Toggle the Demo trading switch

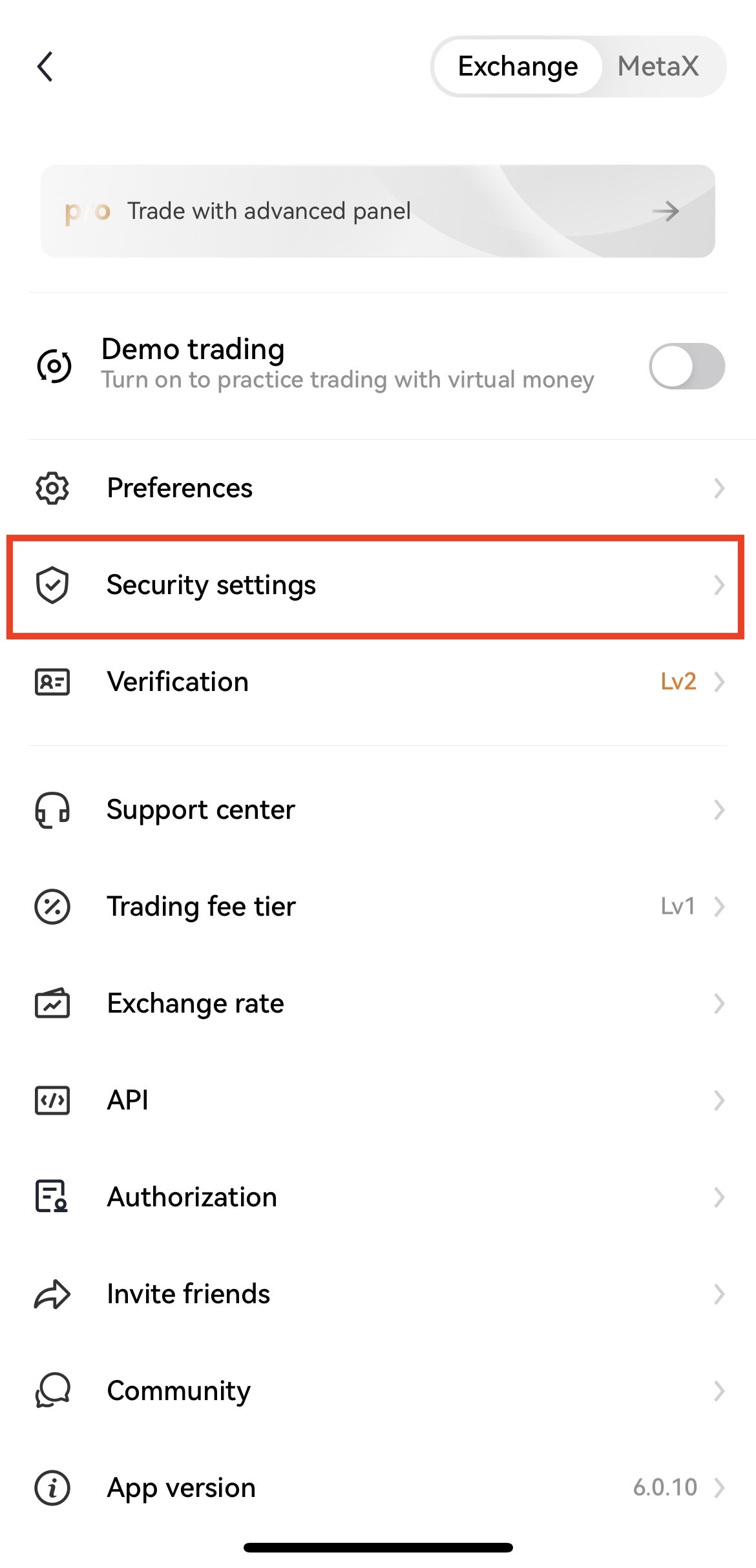tap(687, 366)
